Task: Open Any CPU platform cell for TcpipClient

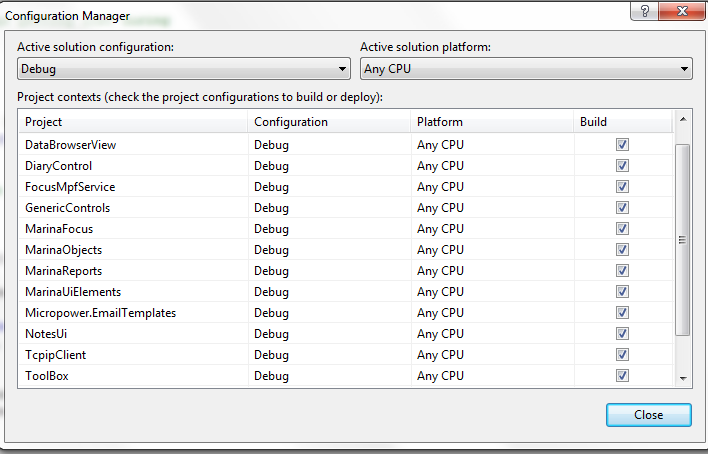Action: pyautogui.click(x=493, y=355)
